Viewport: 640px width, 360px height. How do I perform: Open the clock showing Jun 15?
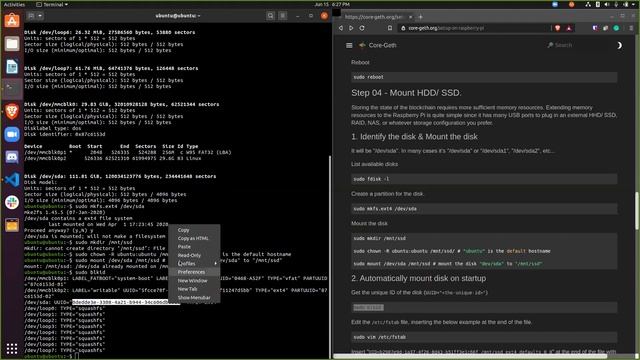click(x=332, y=4)
